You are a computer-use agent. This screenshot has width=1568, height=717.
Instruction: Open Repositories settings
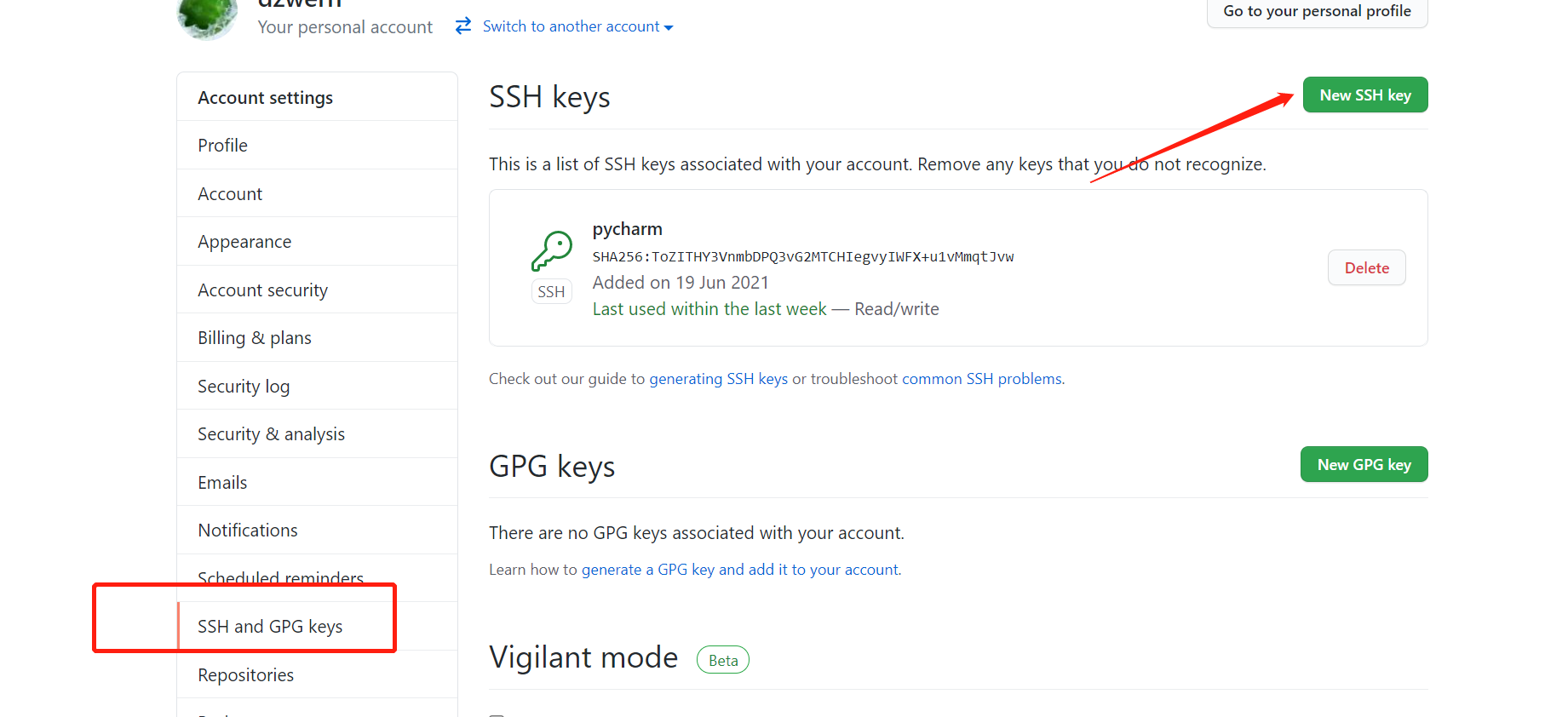coord(245,674)
